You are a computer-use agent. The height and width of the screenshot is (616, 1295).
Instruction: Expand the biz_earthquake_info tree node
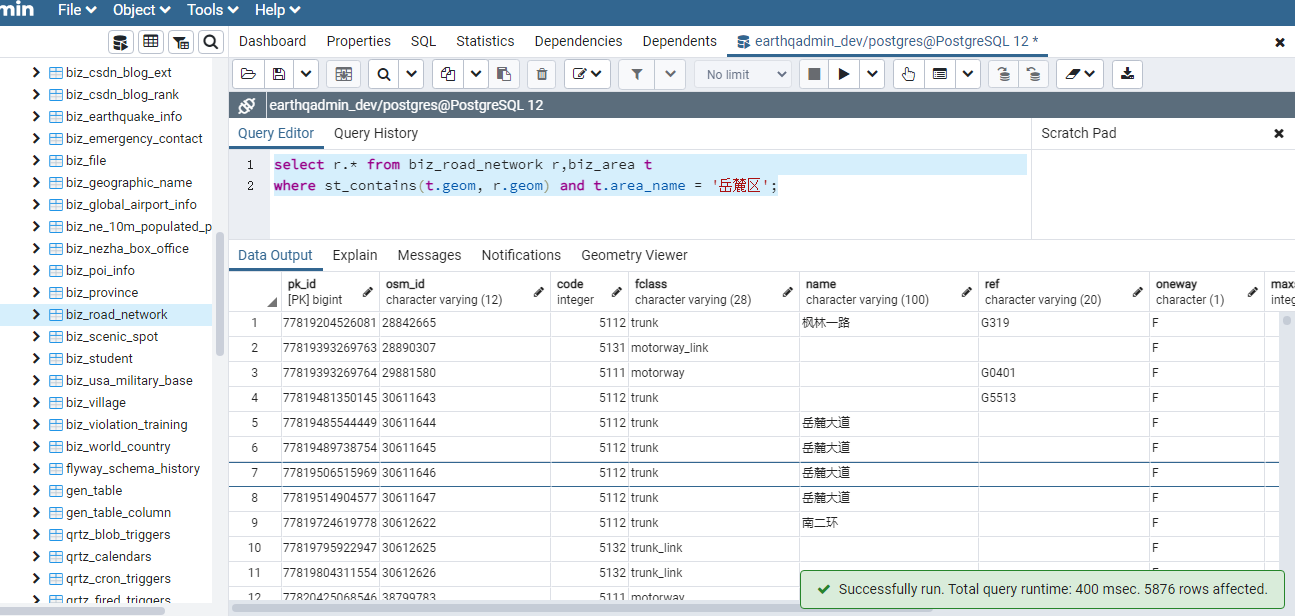[x=36, y=116]
